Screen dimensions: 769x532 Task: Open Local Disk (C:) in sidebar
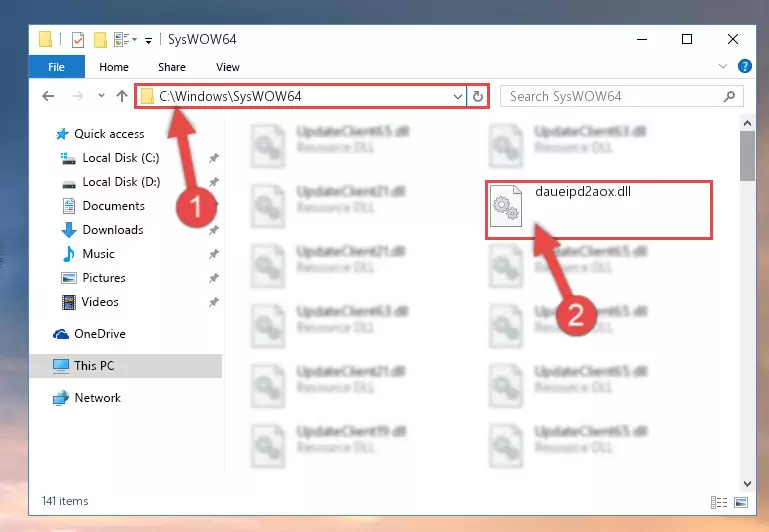pos(121,158)
